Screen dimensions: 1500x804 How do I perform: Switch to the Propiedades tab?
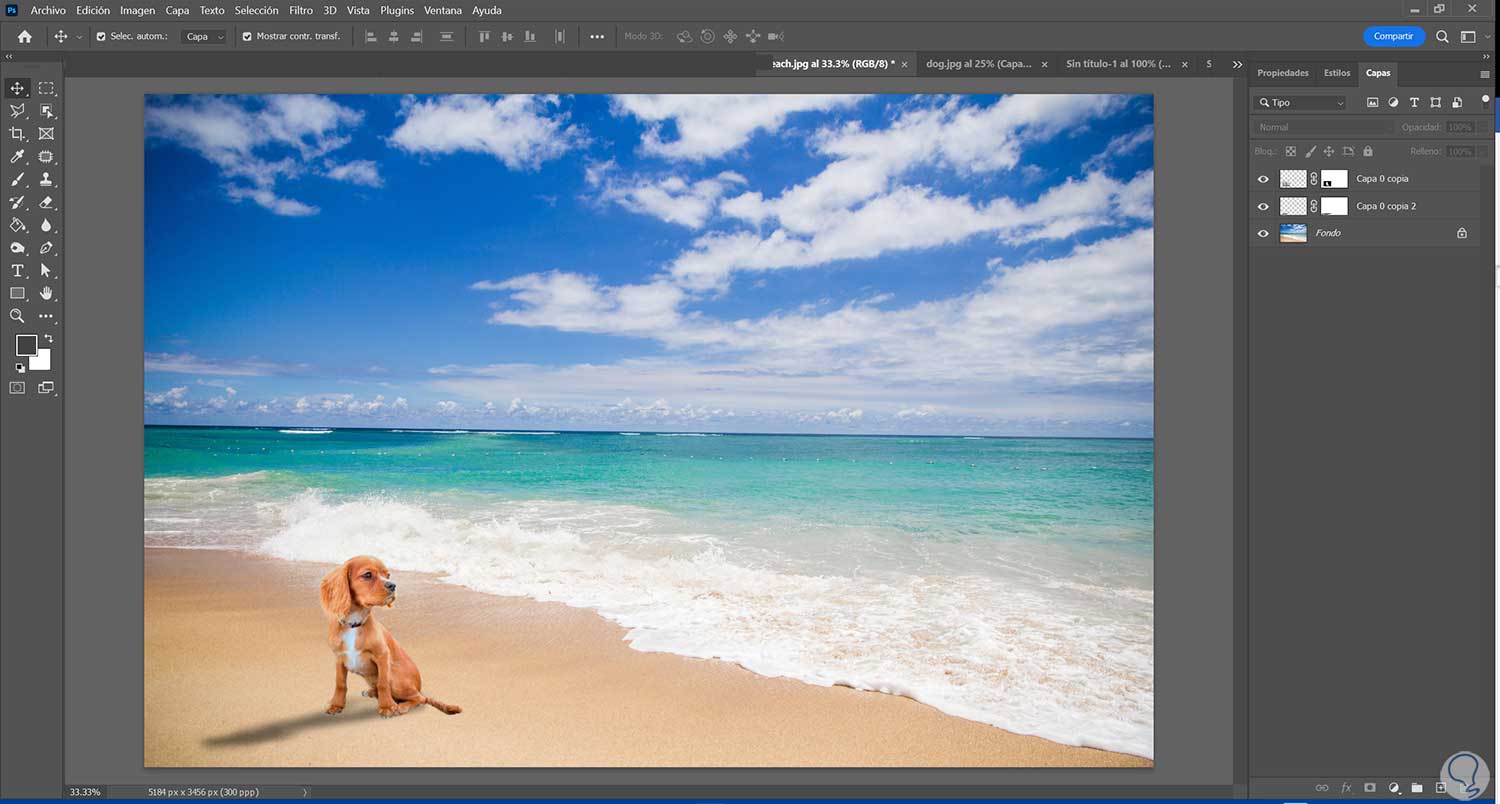coord(1282,73)
